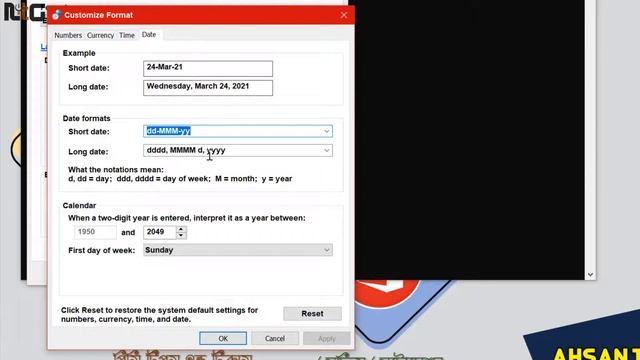Image resolution: width=640 pixels, height=360 pixels.
Task: Open the Long date format dropdown arrow
Action: (x=327, y=151)
